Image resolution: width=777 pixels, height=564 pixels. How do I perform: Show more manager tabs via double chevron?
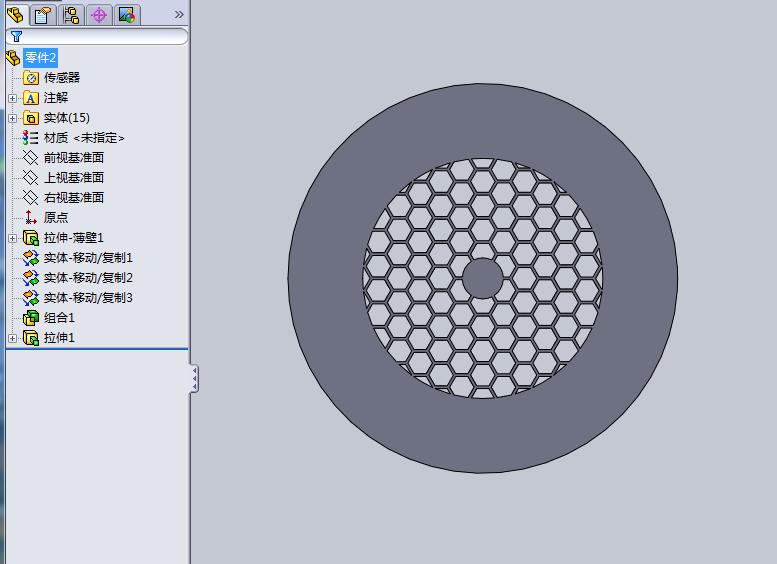pos(179,15)
